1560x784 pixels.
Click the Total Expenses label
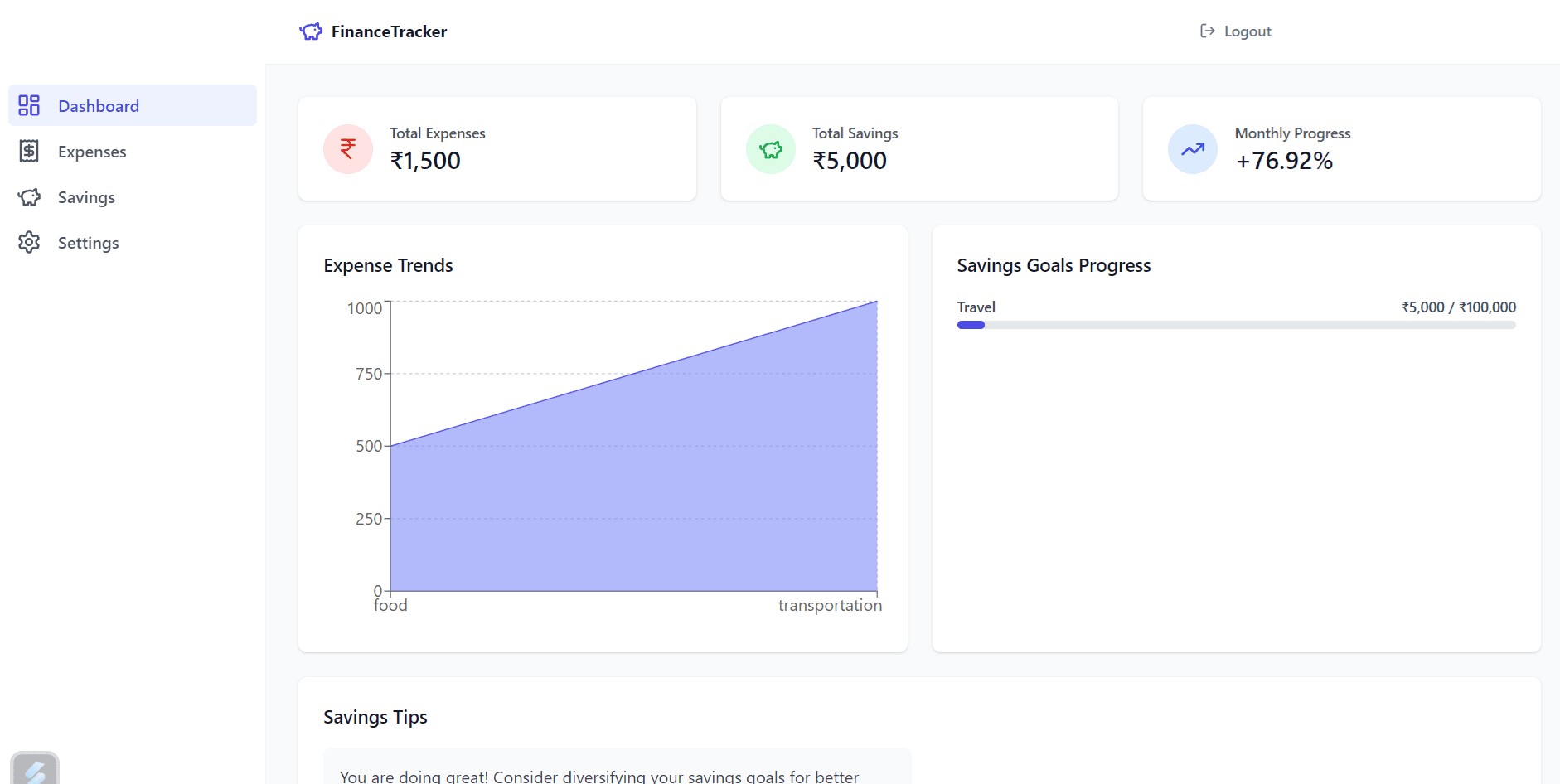(438, 133)
